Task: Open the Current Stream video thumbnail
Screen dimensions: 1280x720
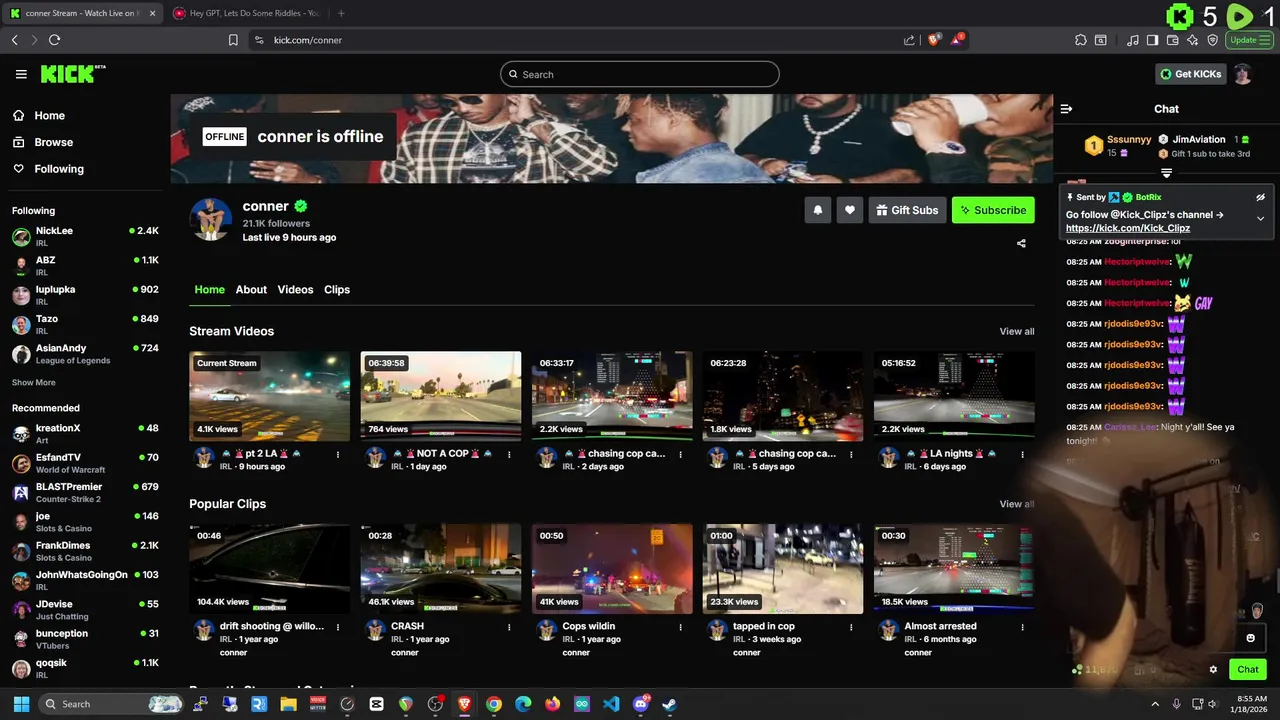Action: tap(270, 396)
